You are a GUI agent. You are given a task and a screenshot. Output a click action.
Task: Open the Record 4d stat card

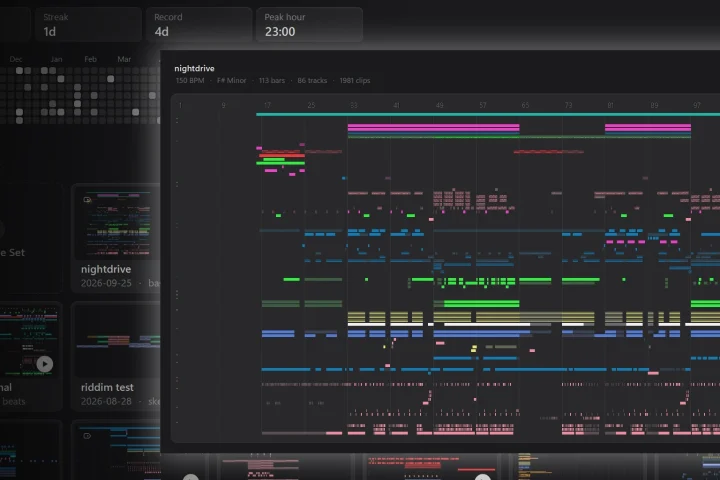[x=199, y=24]
